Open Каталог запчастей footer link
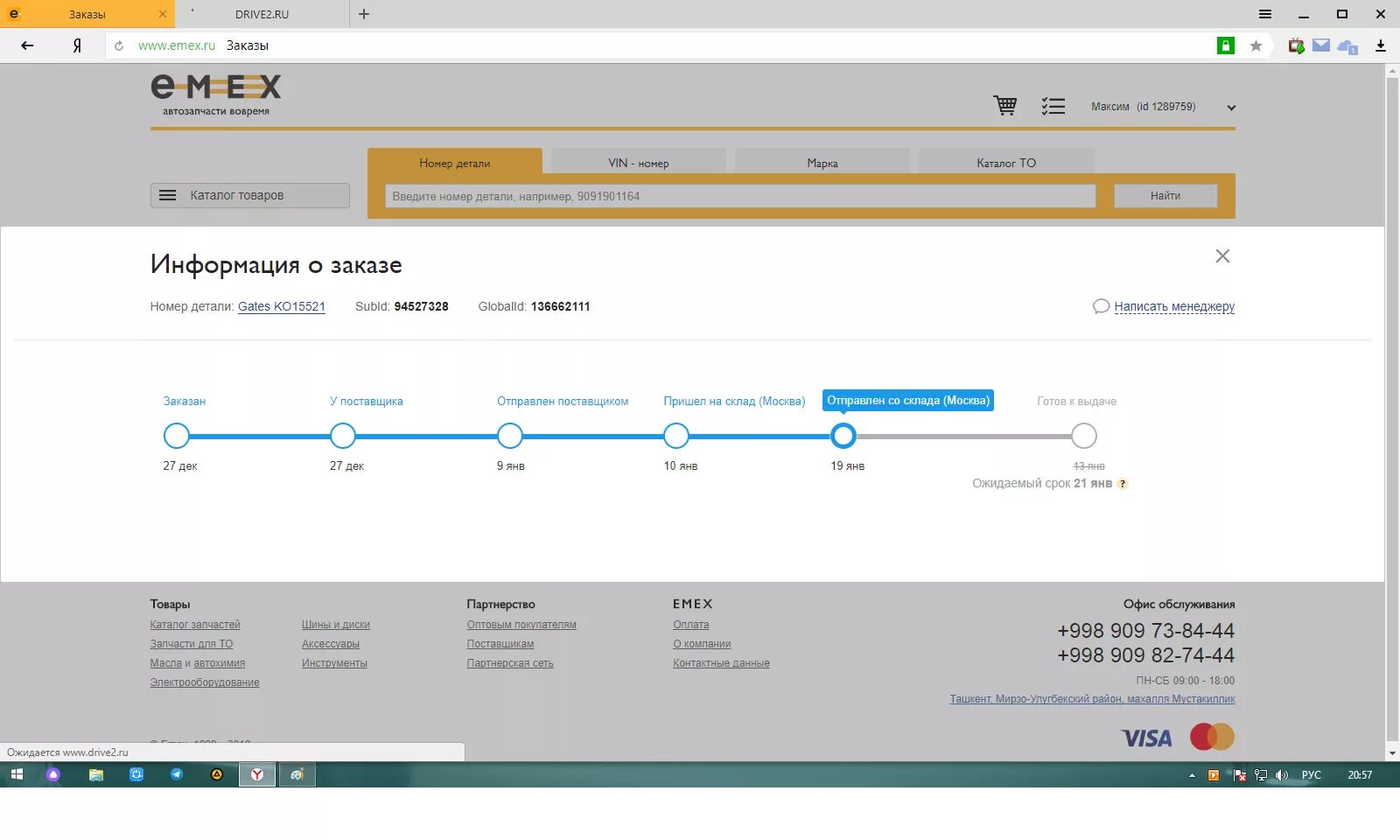The height and width of the screenshot is (840, 1400). tap(195, 625)
